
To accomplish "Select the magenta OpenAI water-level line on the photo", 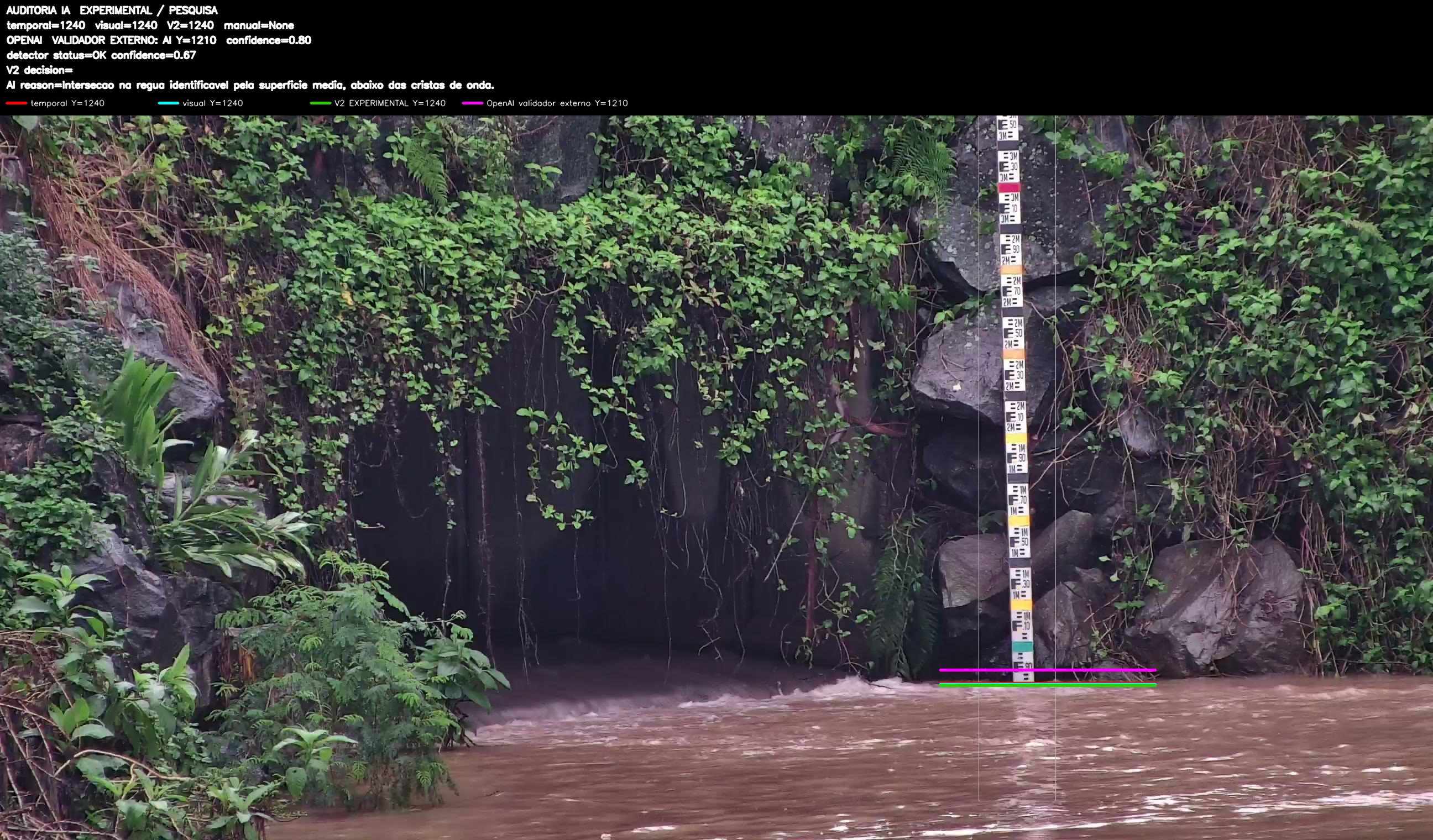I will [x=1048, y=670].
